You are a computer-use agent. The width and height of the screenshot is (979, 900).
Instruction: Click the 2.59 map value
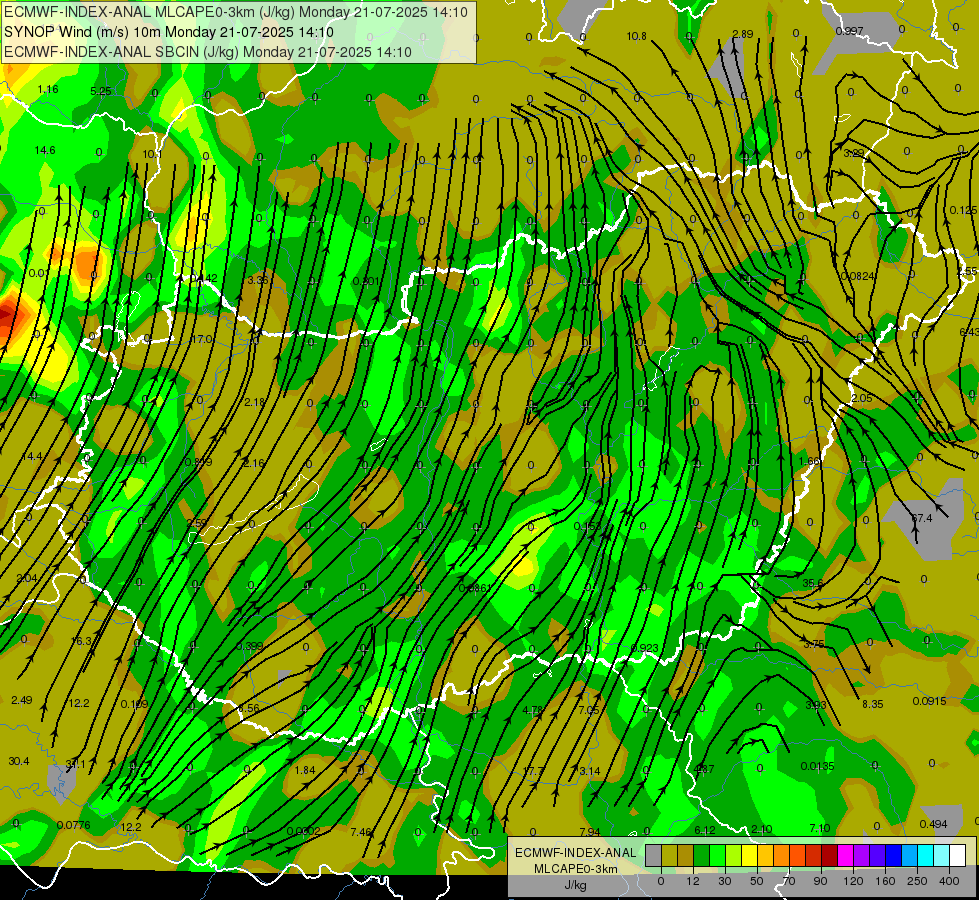197,523
